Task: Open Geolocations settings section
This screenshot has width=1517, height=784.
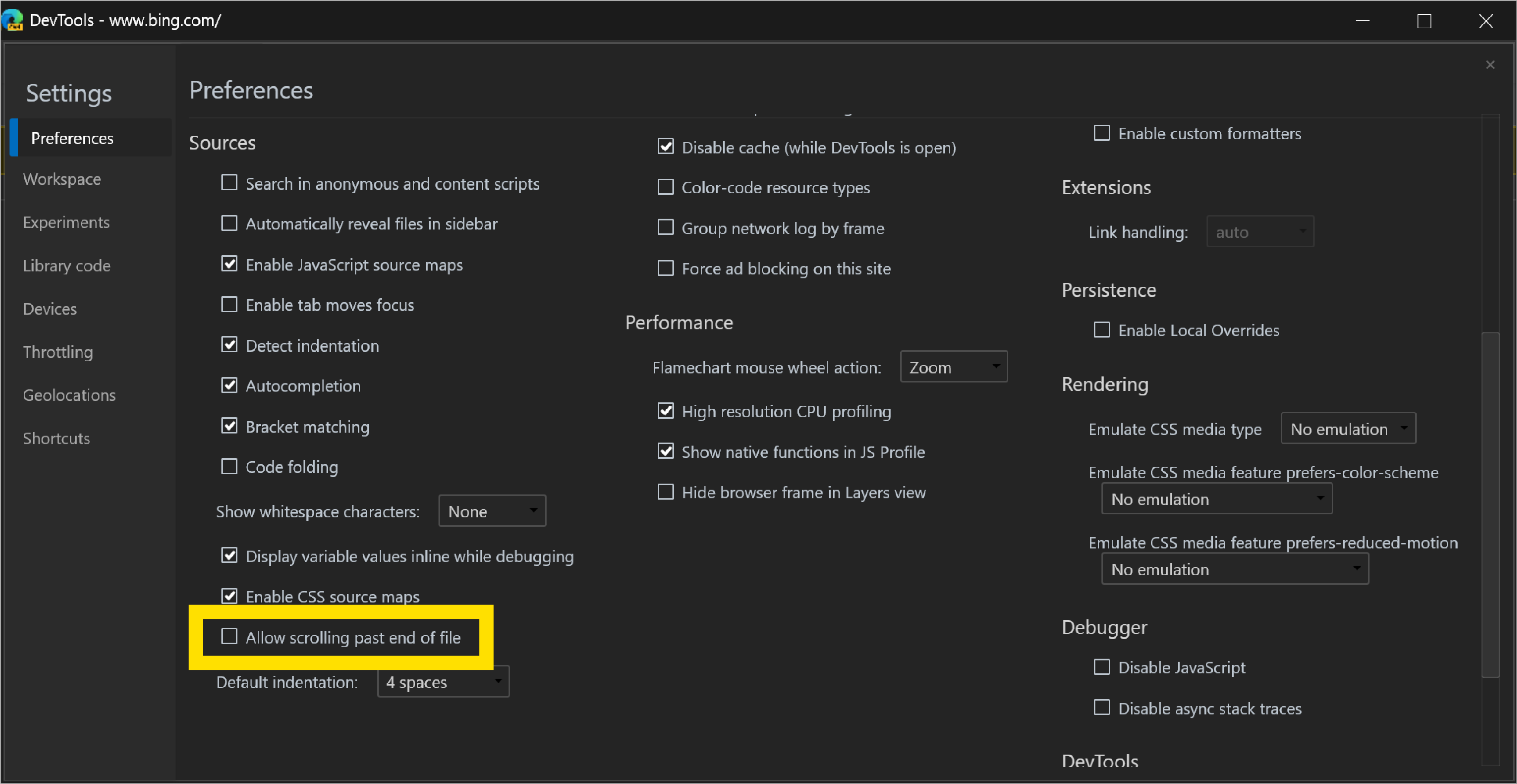Action: point(69,395)
